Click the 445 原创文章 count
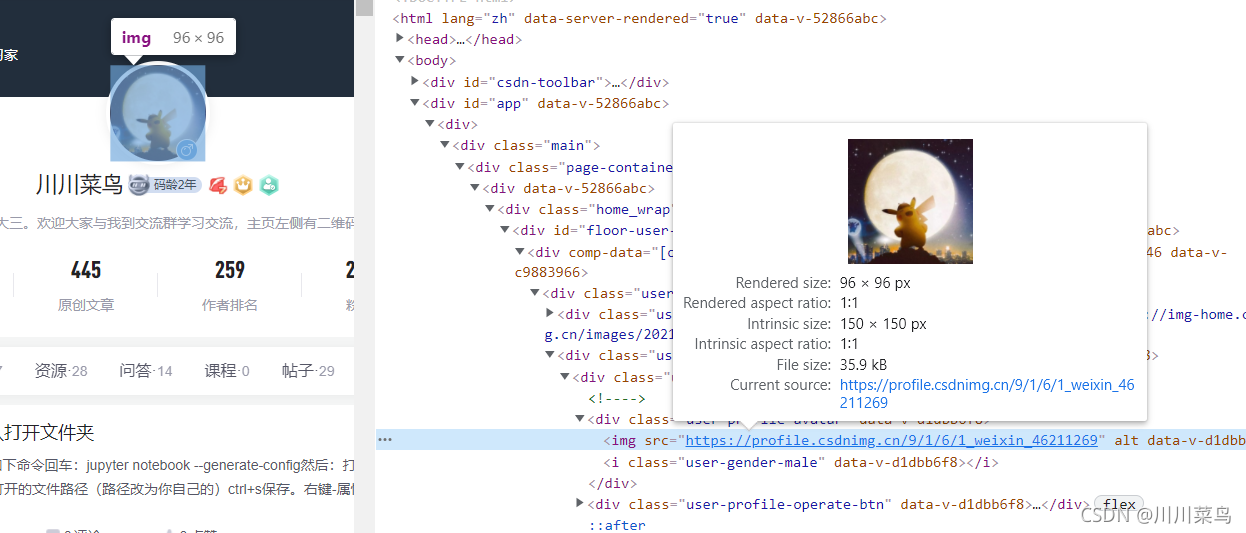The height and width of the screenshot is (533, 1246). click(86, 285)
